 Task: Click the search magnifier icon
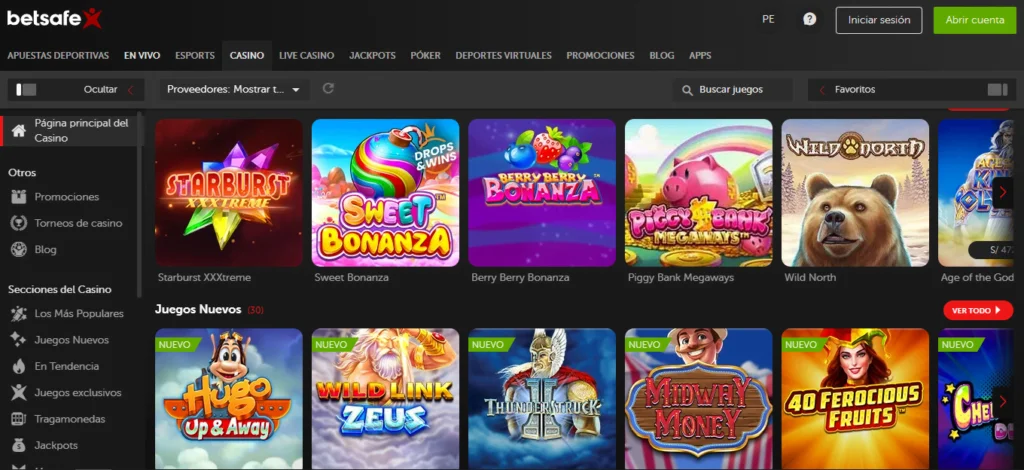[687, 90]
